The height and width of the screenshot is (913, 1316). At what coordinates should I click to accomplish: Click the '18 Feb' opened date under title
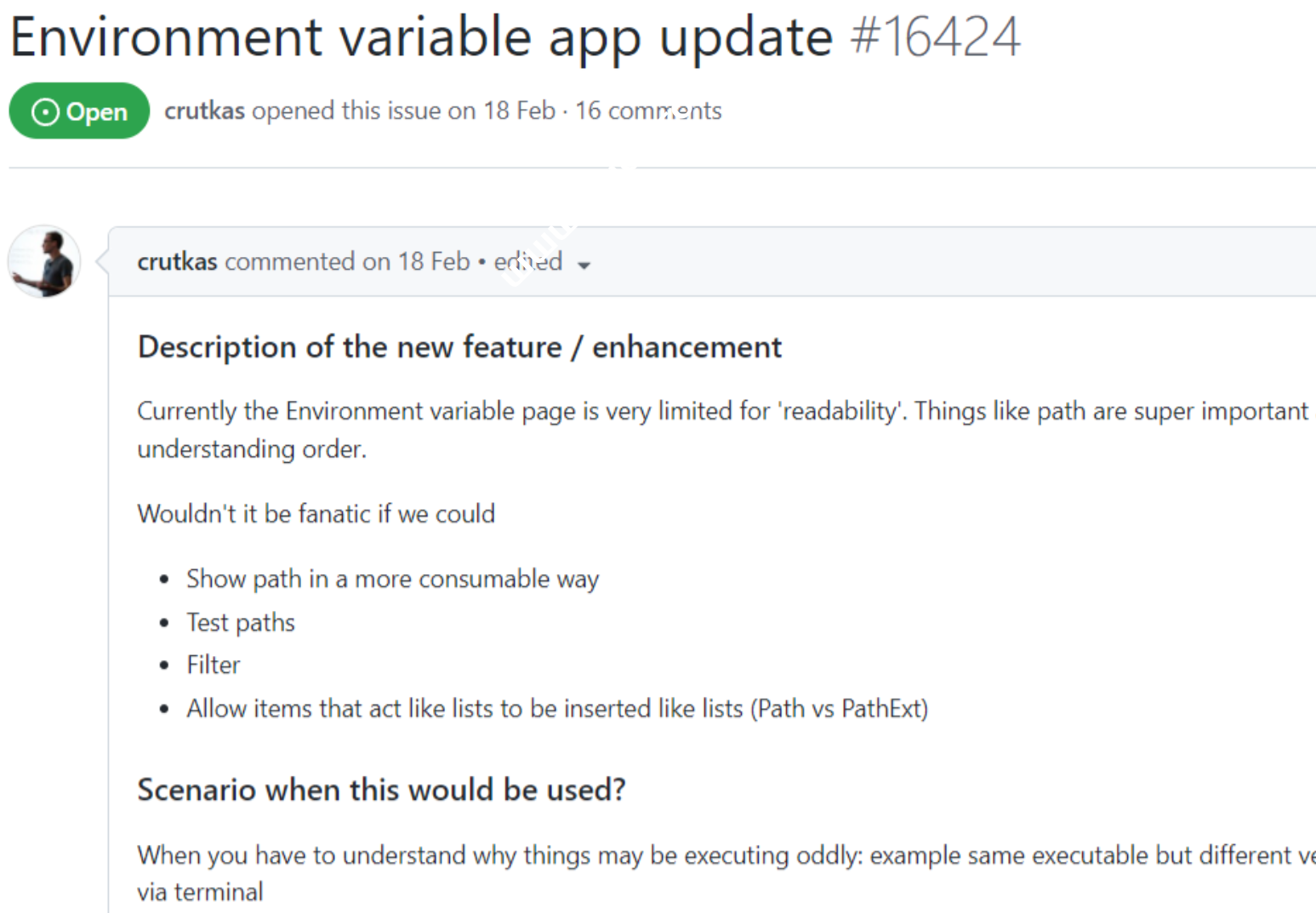(x=519, y=111)
